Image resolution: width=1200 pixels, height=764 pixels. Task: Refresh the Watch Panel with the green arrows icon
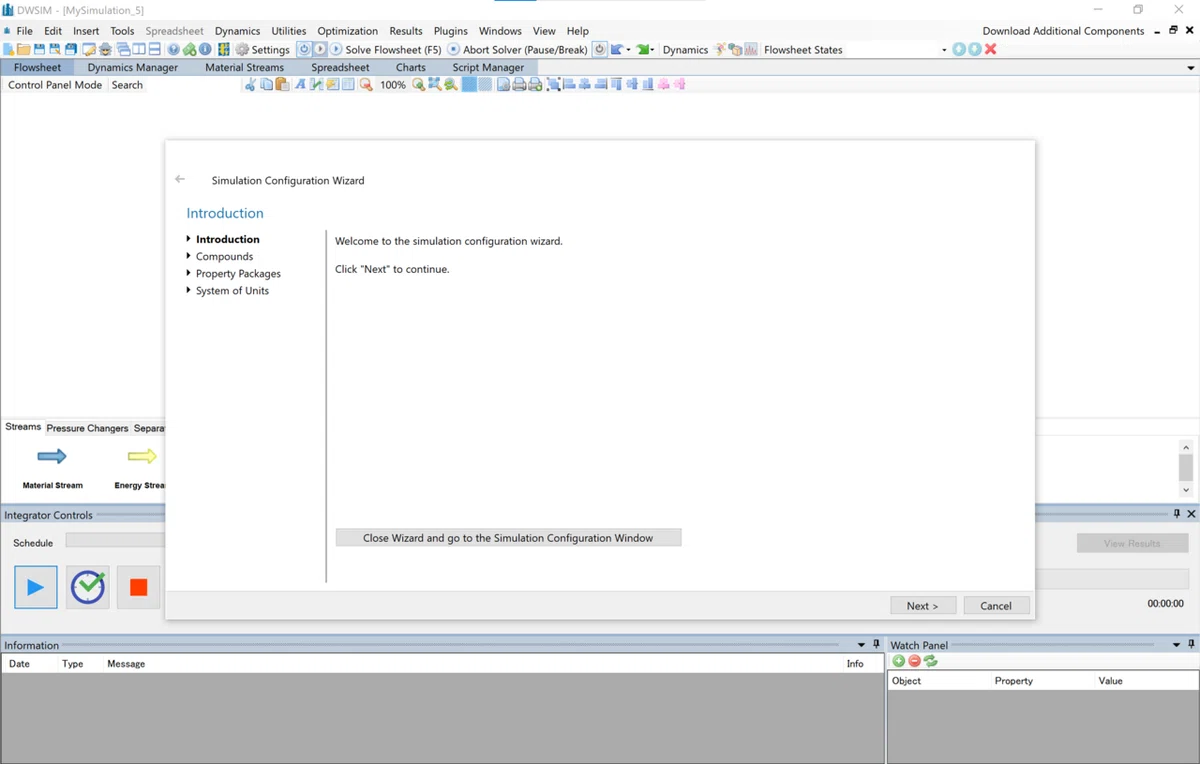point(931,661)
